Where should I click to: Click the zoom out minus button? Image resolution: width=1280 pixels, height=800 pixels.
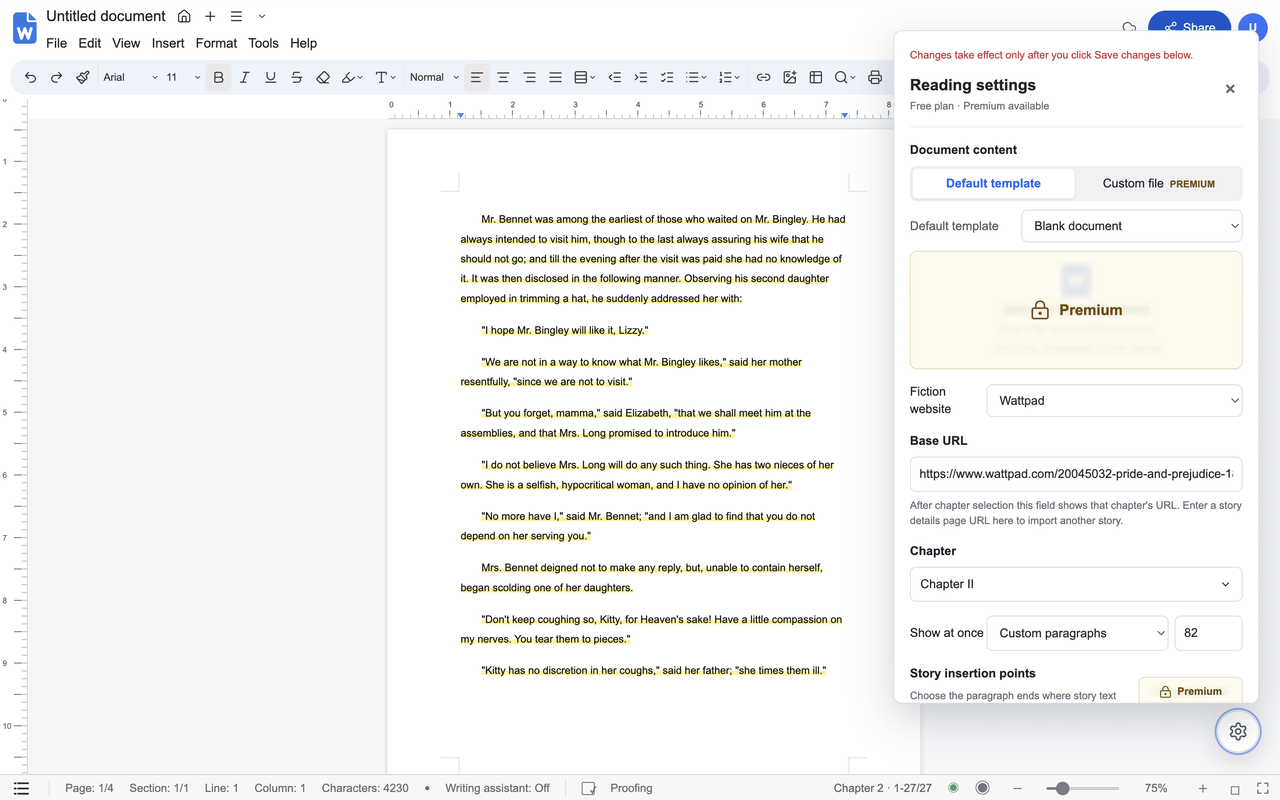pos(1018,788)
